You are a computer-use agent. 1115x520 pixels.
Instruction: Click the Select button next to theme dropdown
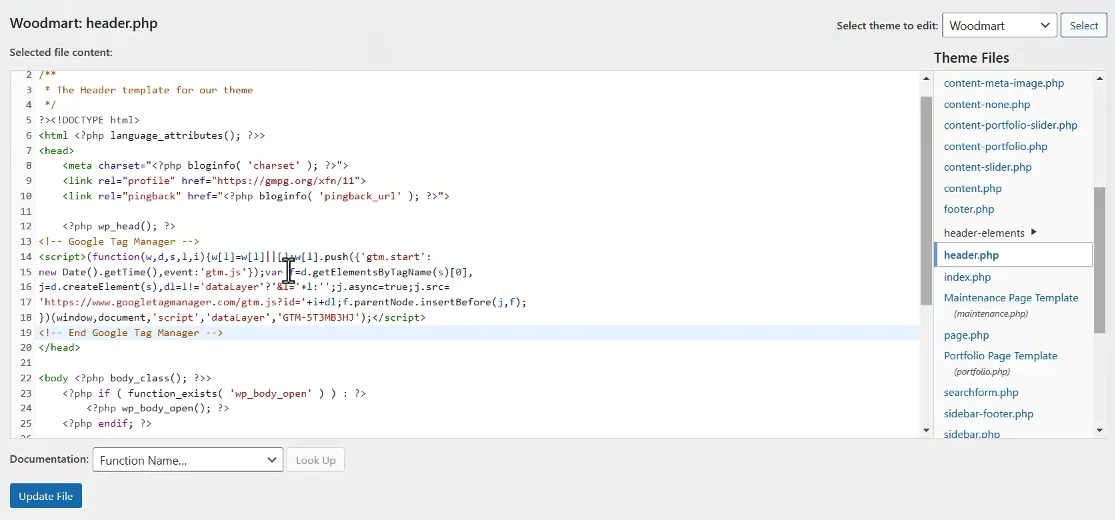click(x=1084, y=26)
